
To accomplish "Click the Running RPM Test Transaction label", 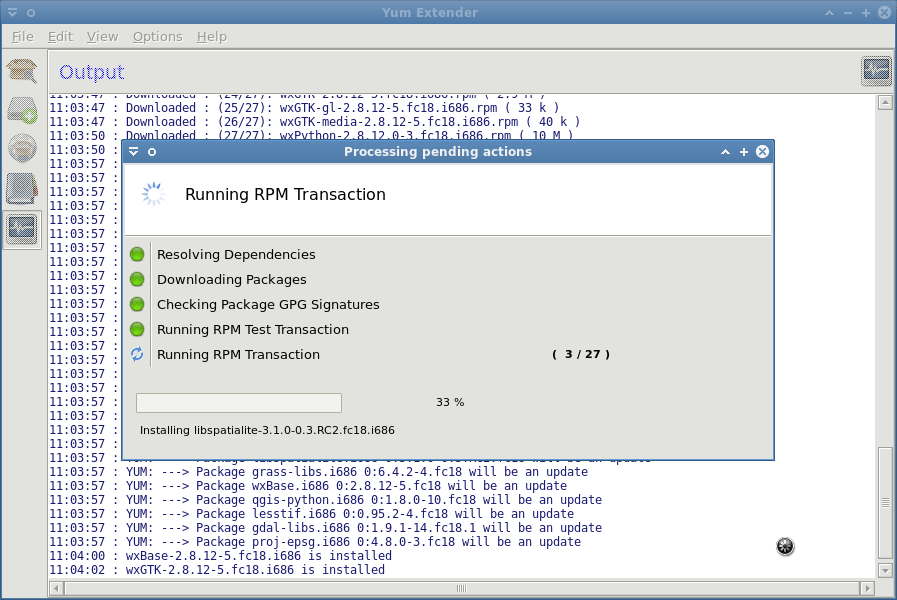I will point(252,329).
